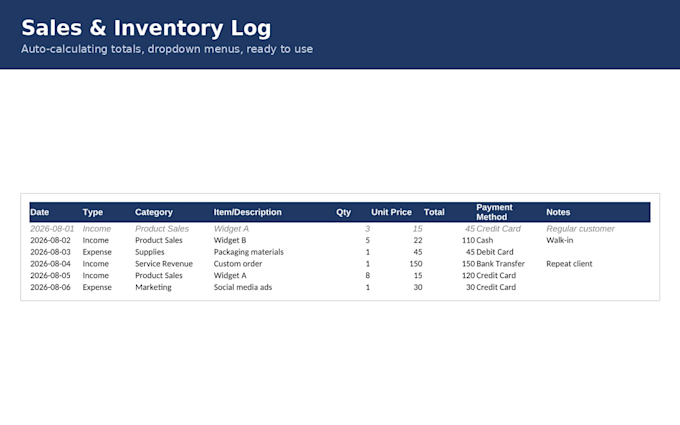This screenshot has width=680, height=425.
Task: Select "Income" in the 2026-08-05 row
Action: point(96,275)
